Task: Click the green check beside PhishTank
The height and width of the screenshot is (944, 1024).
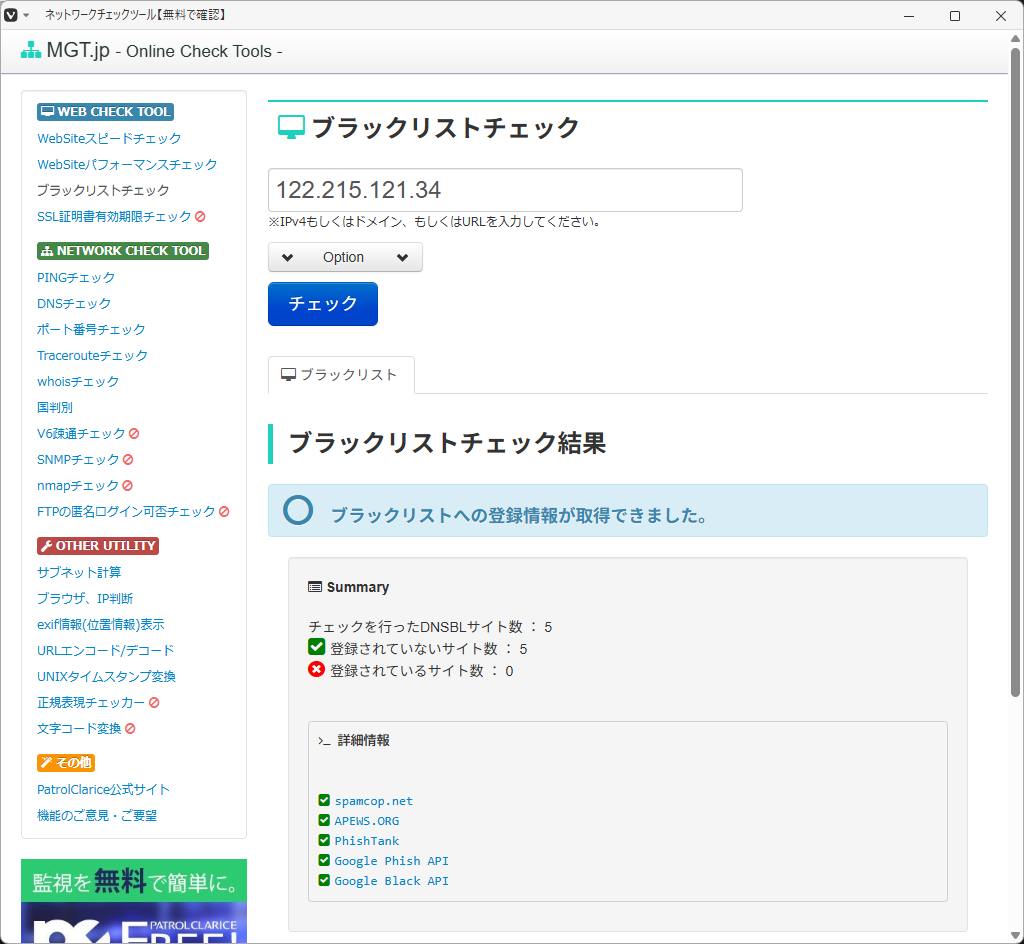Action: tap(324, 840)
